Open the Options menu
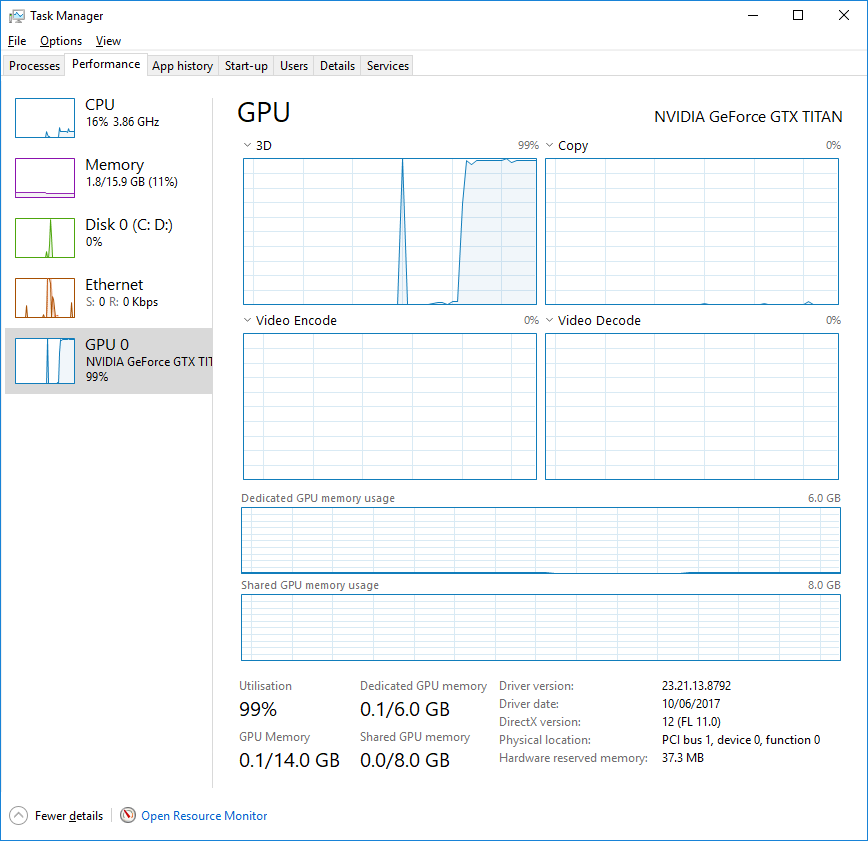Screen dimensions: 868x841 click(61, 41)
